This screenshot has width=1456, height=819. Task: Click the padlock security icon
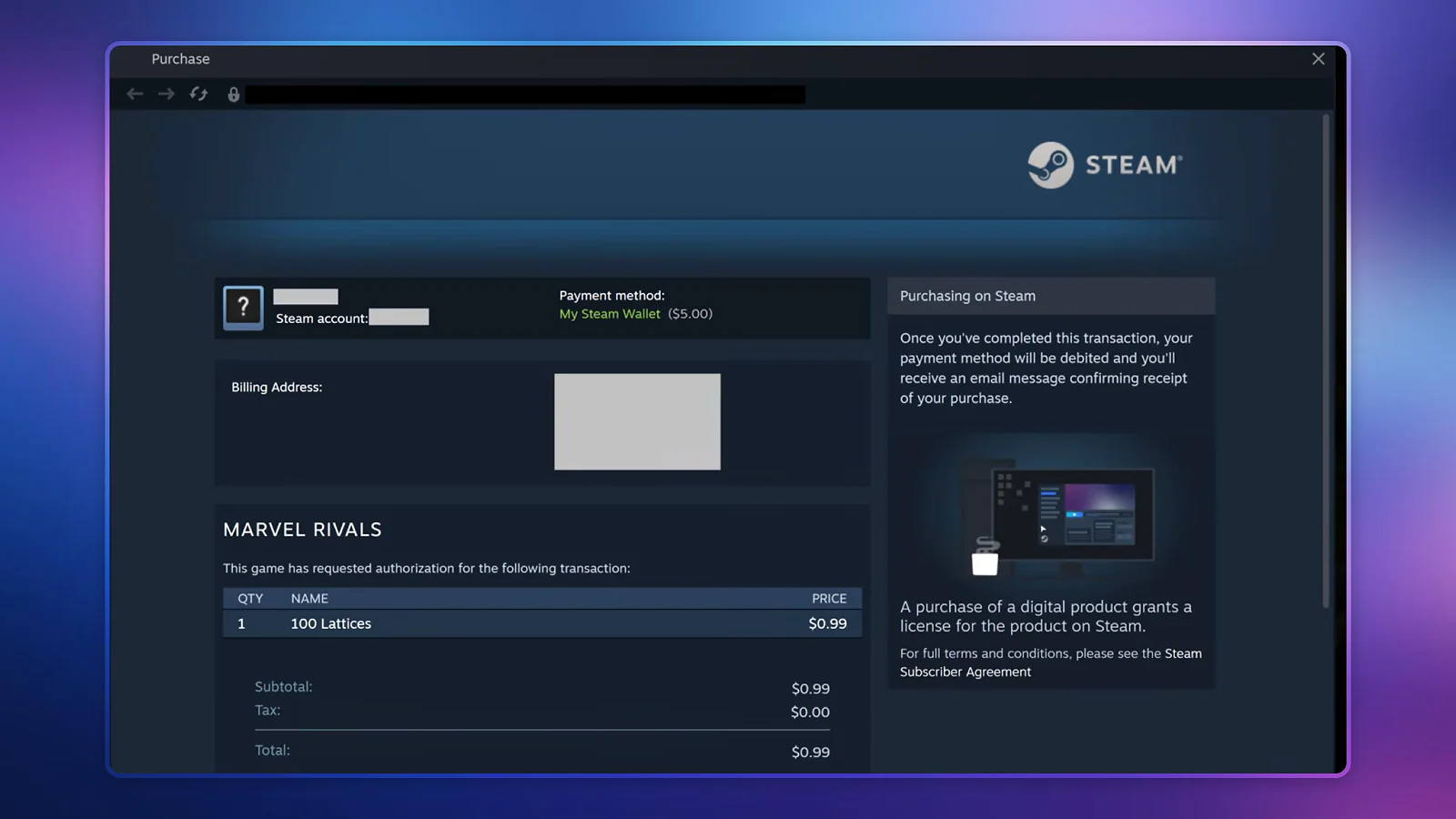pos(233,95)
